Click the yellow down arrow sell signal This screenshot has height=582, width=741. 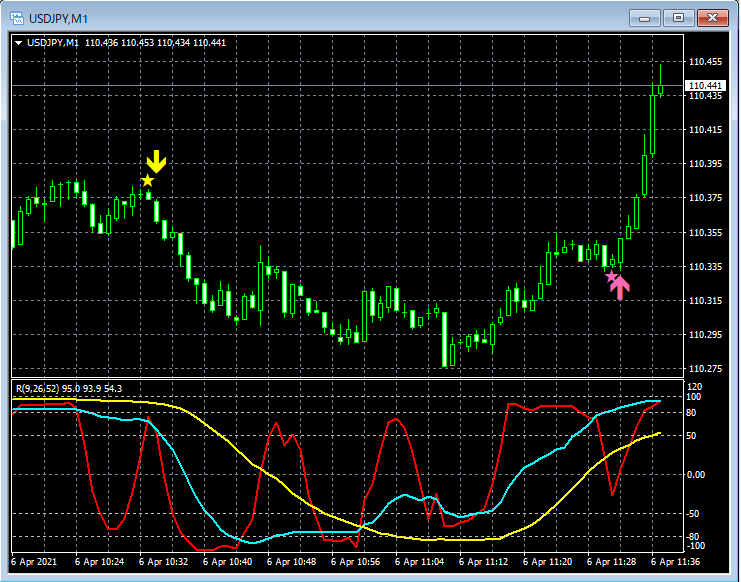tap(156, 162)
